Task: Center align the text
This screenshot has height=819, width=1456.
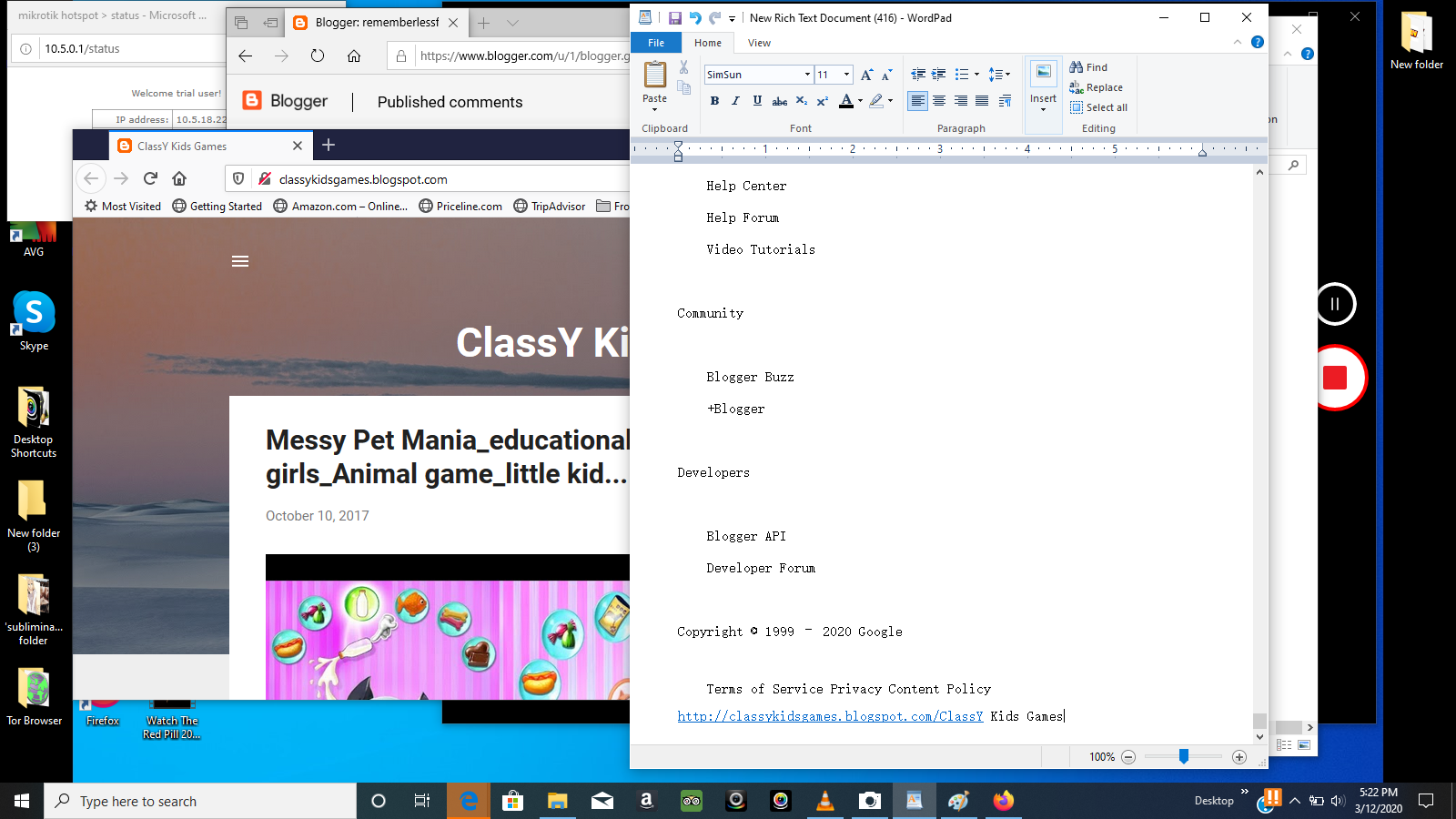Action: click(x=939, y=101)
